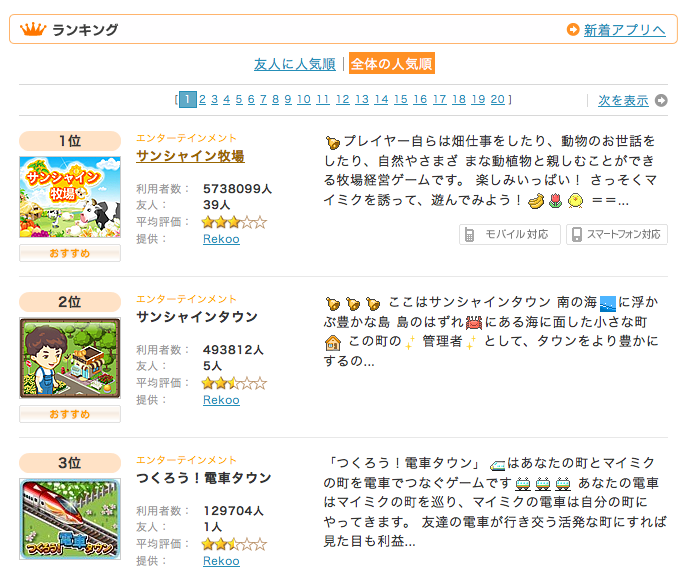Go to ranking page 18
The height and width of the screenshot is (582, 692).
coord(459,99)
